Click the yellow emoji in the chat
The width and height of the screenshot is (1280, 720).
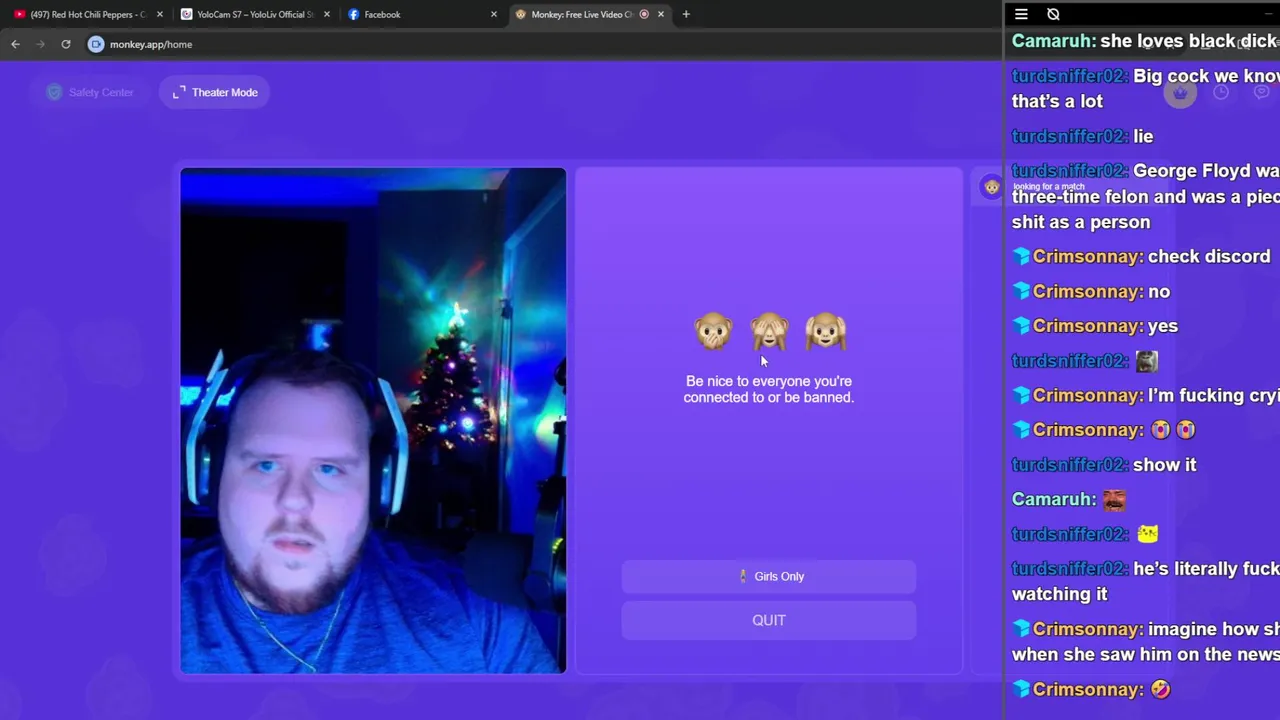pos(1147,534)
